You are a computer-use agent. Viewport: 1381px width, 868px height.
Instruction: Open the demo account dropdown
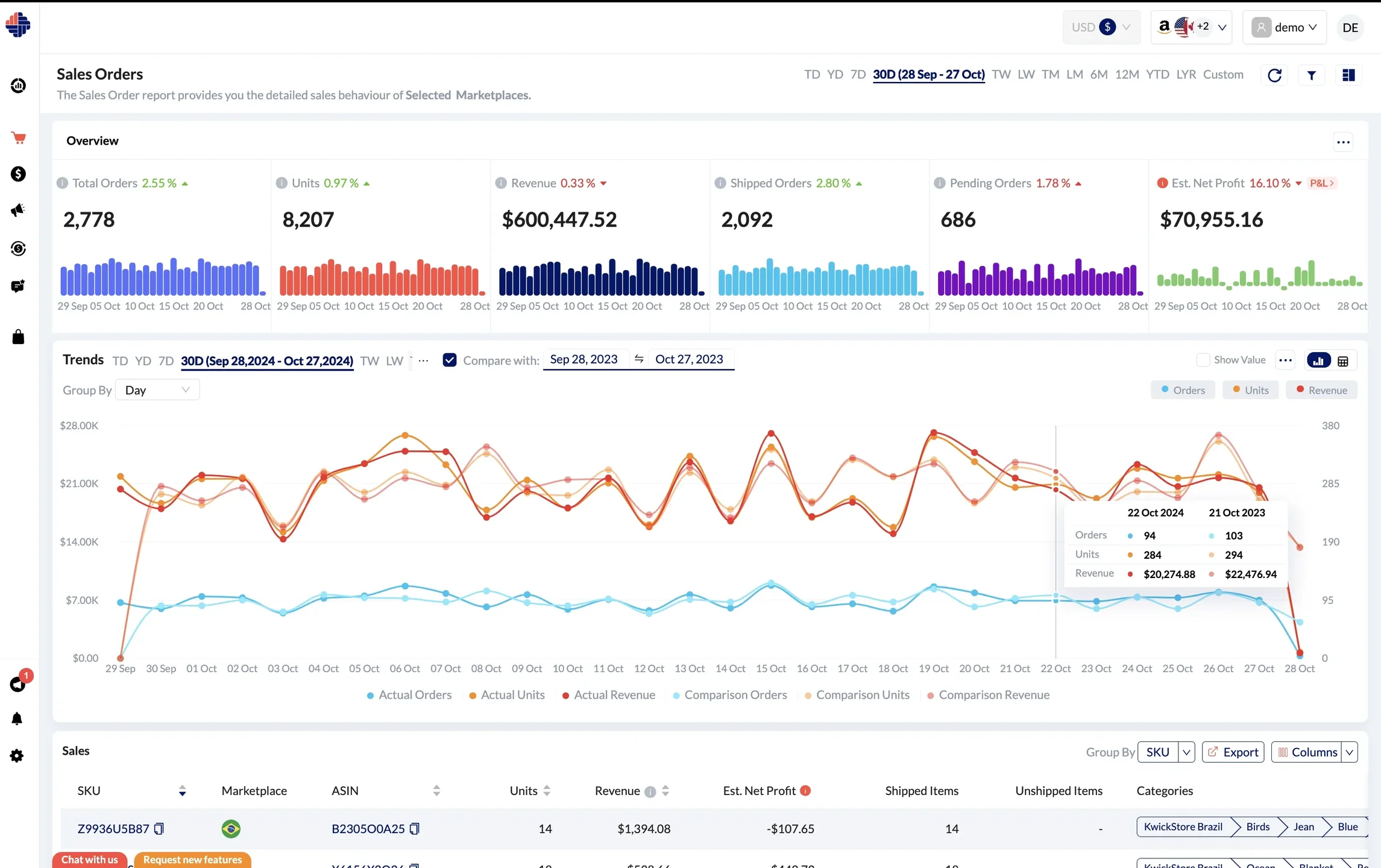coord(1284,27)
